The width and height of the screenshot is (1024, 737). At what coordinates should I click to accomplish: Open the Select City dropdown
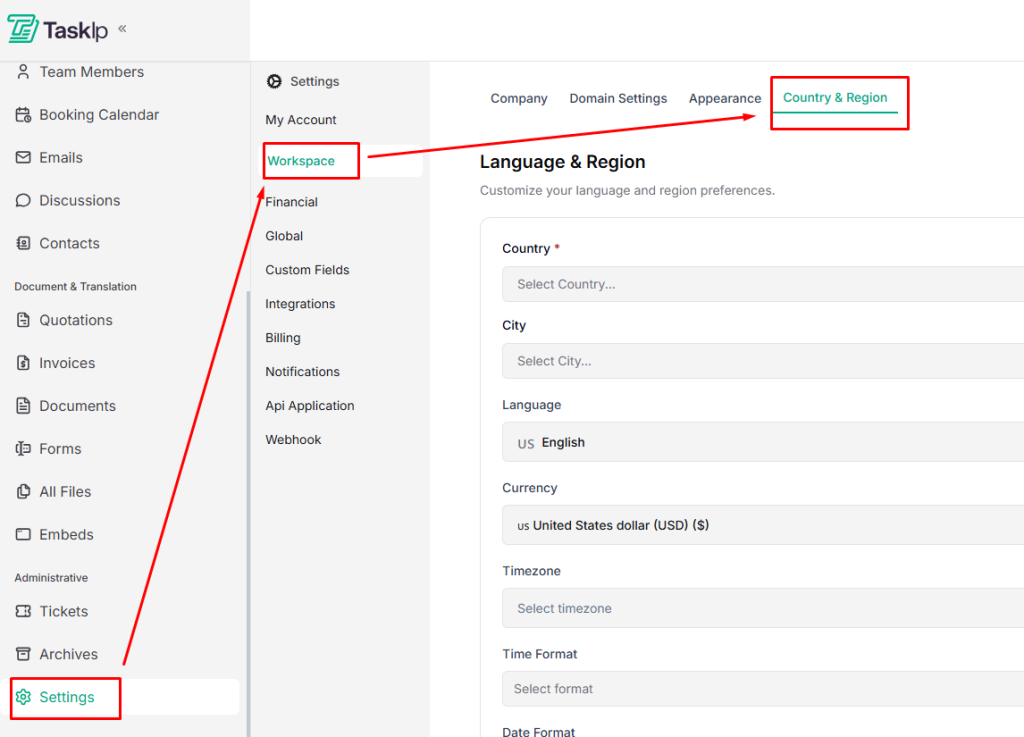pos(762,361)
